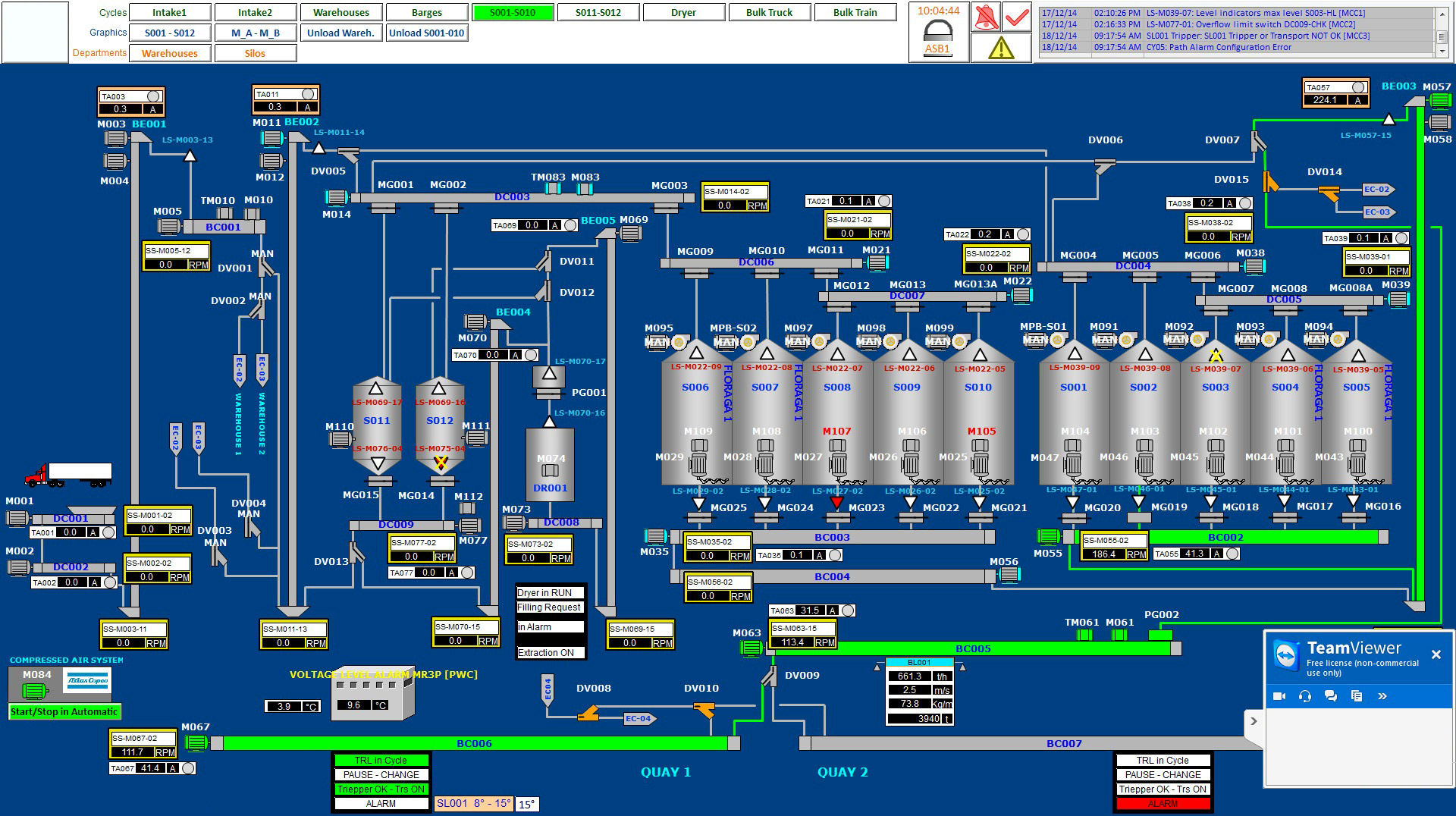Open the DR001 dryer vessel
The height and width of the screenshot is (816, 1456).
click(x=550, y=464)
